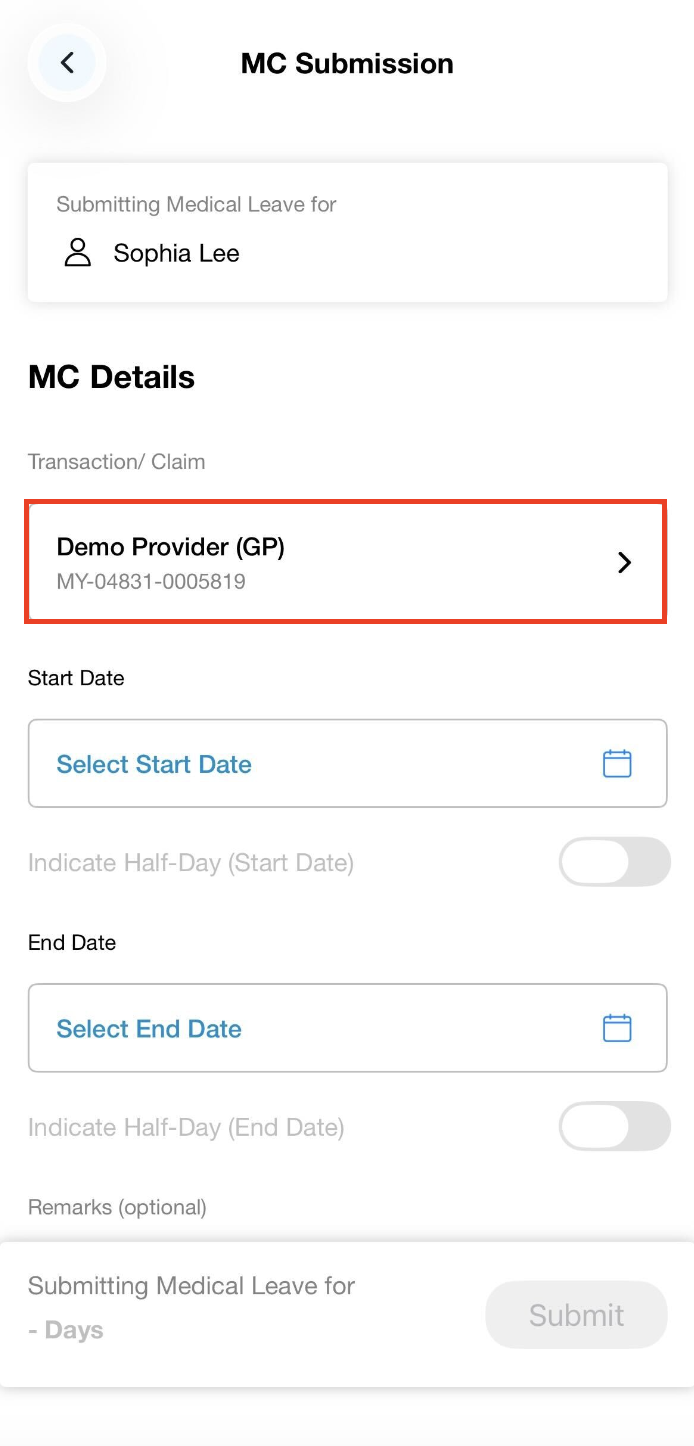Select the Demo Provider (GP) claim name
Image resolution: width=694 pixels, height=1446 pixels.
point(171,547)
